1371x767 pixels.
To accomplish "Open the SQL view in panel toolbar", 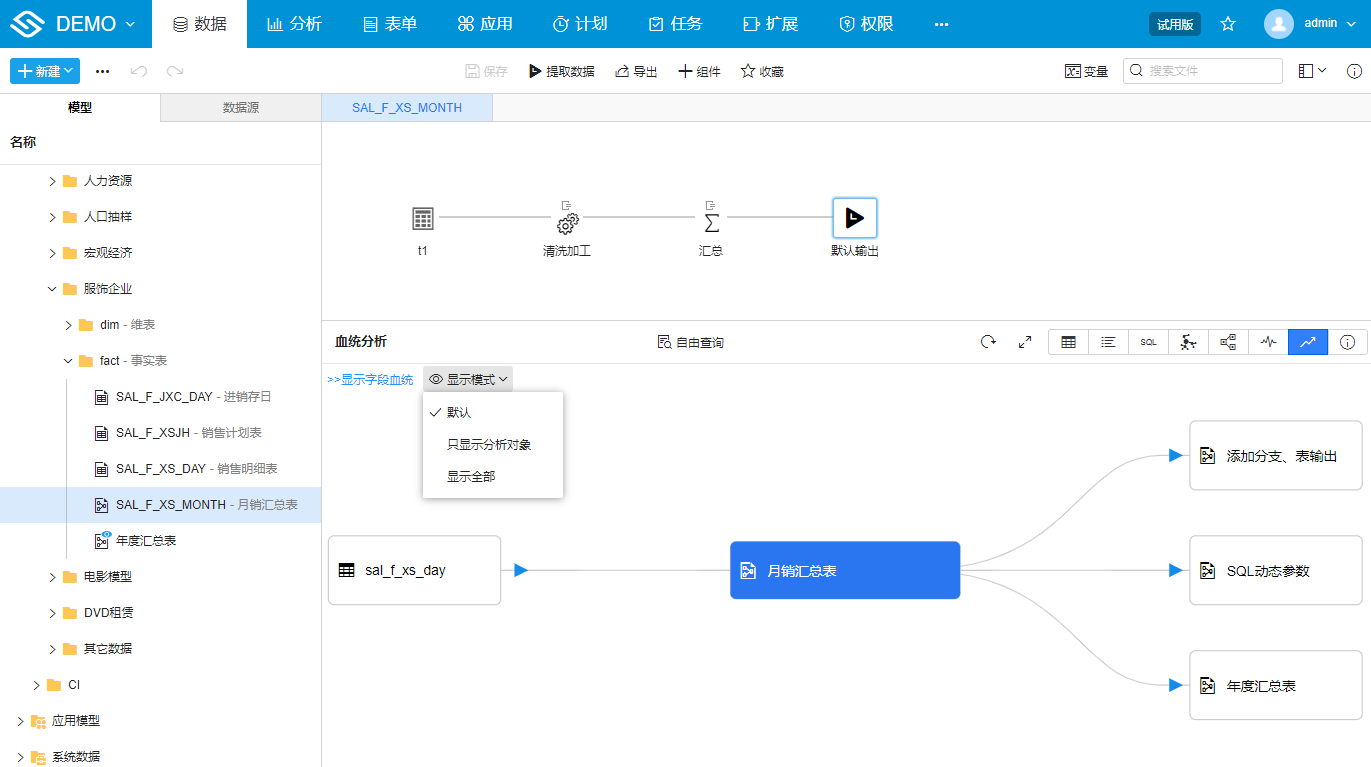I will pos(1148,342).
